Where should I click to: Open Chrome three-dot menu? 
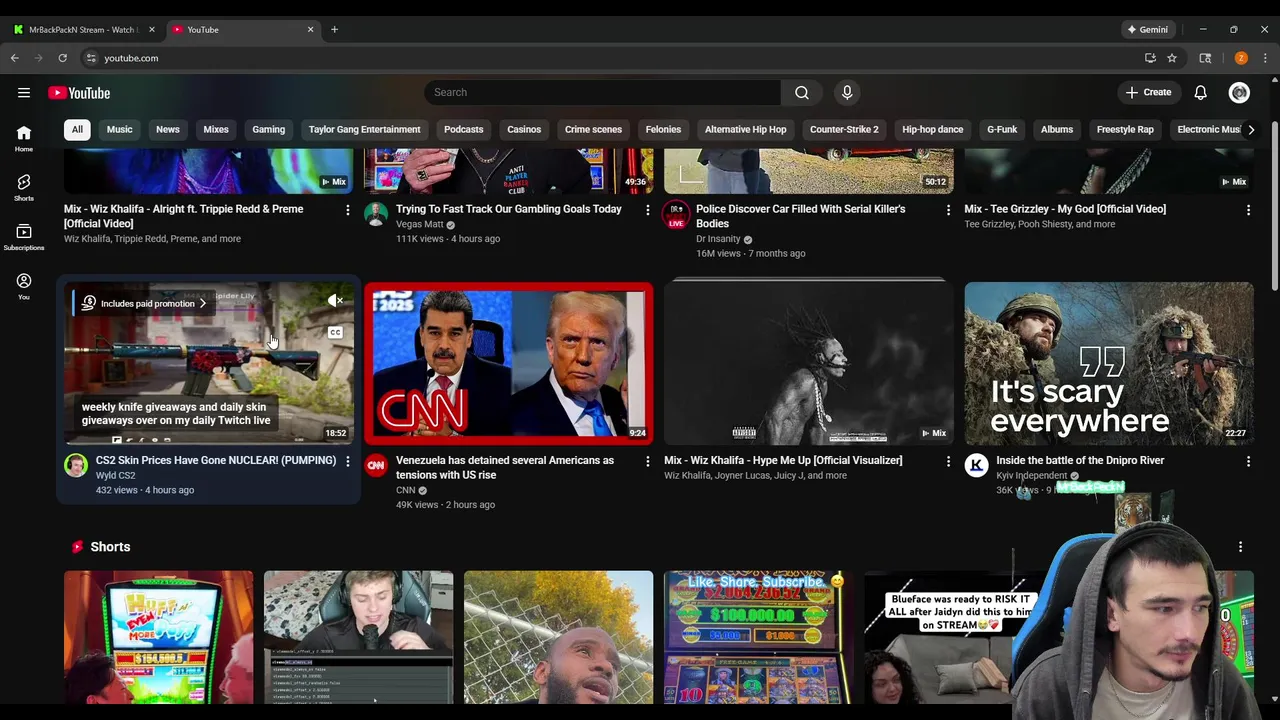(1265, 58)
